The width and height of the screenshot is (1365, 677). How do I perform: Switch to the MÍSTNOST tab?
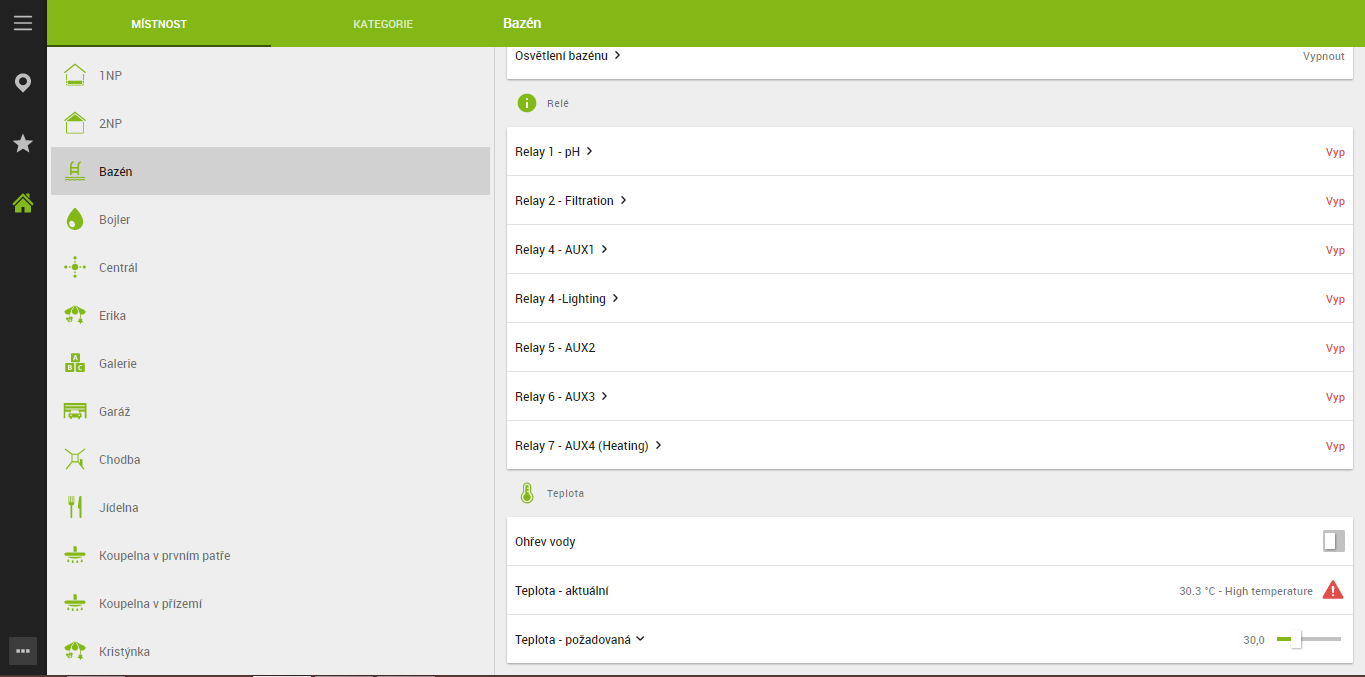tap(159, 24)
